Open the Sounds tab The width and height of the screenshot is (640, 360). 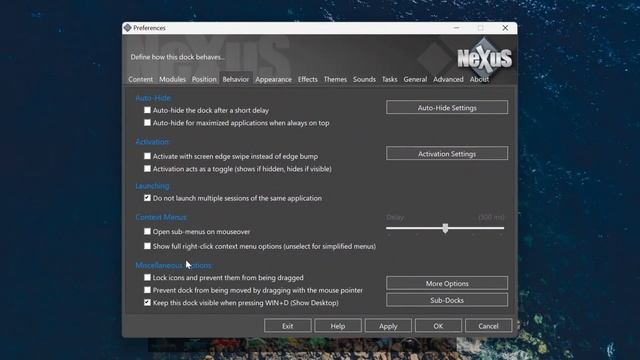click(x=364, y=79)
